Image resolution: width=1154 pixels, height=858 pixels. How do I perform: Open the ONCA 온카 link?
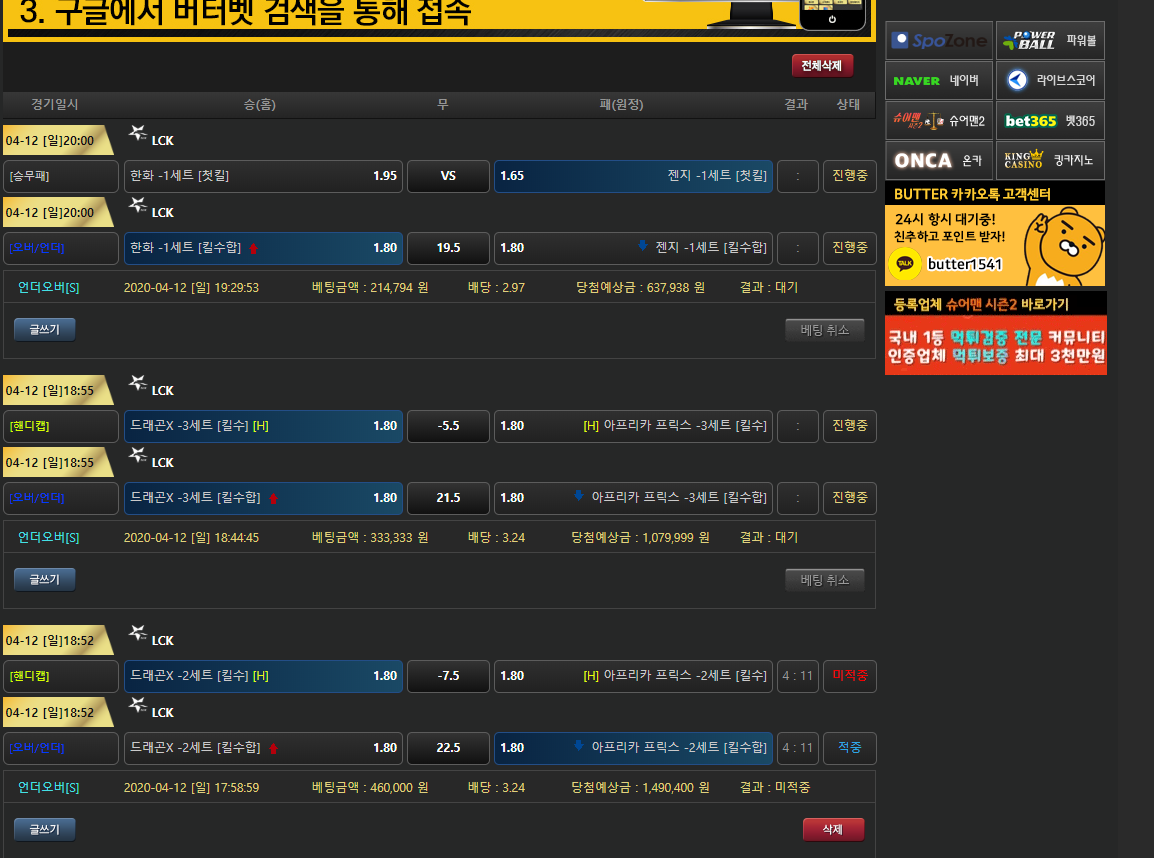pos(938,161)
